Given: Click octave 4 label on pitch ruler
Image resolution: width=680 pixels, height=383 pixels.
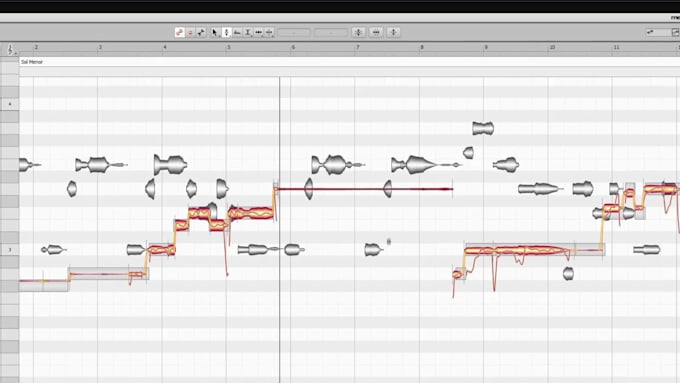Looking at the screenshot, I should click(x=10, y=104).
